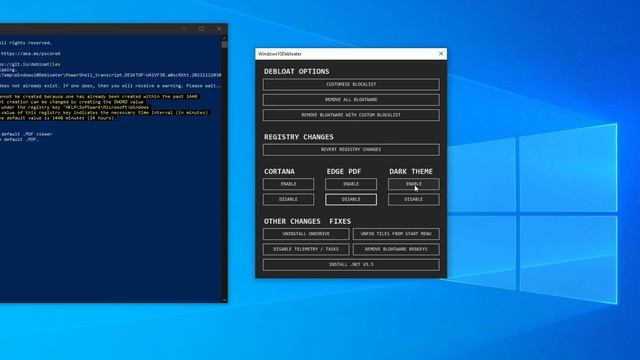Enable Cortana

289,184
